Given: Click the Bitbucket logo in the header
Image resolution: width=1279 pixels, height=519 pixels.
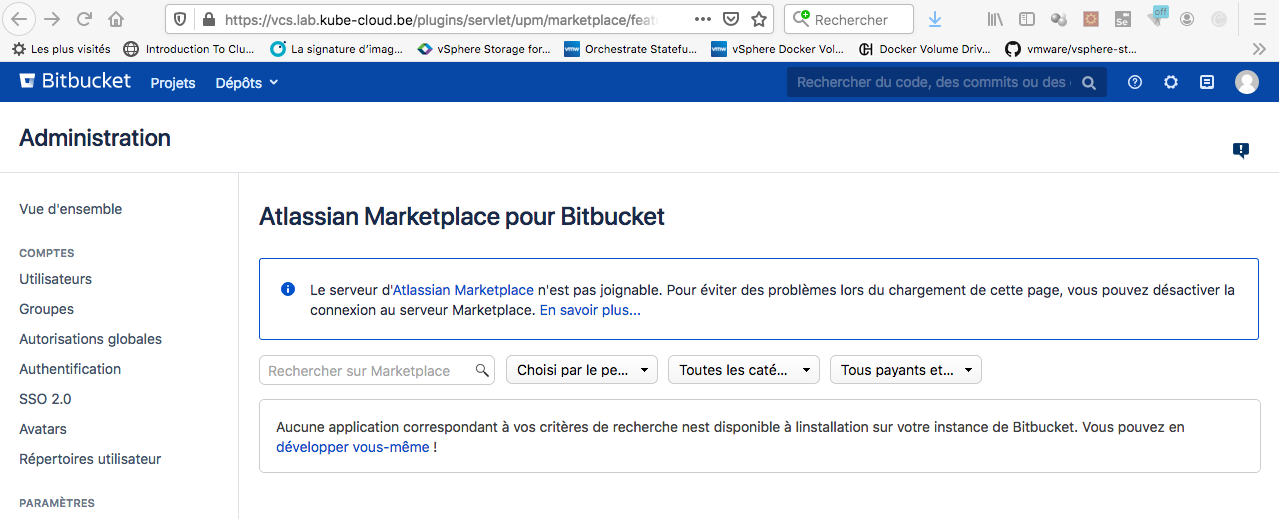Looking at the screenshot, I should point(75,81).
